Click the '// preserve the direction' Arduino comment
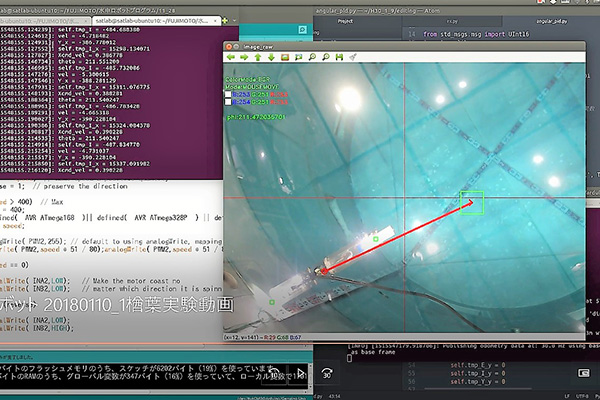 point(80,186)
